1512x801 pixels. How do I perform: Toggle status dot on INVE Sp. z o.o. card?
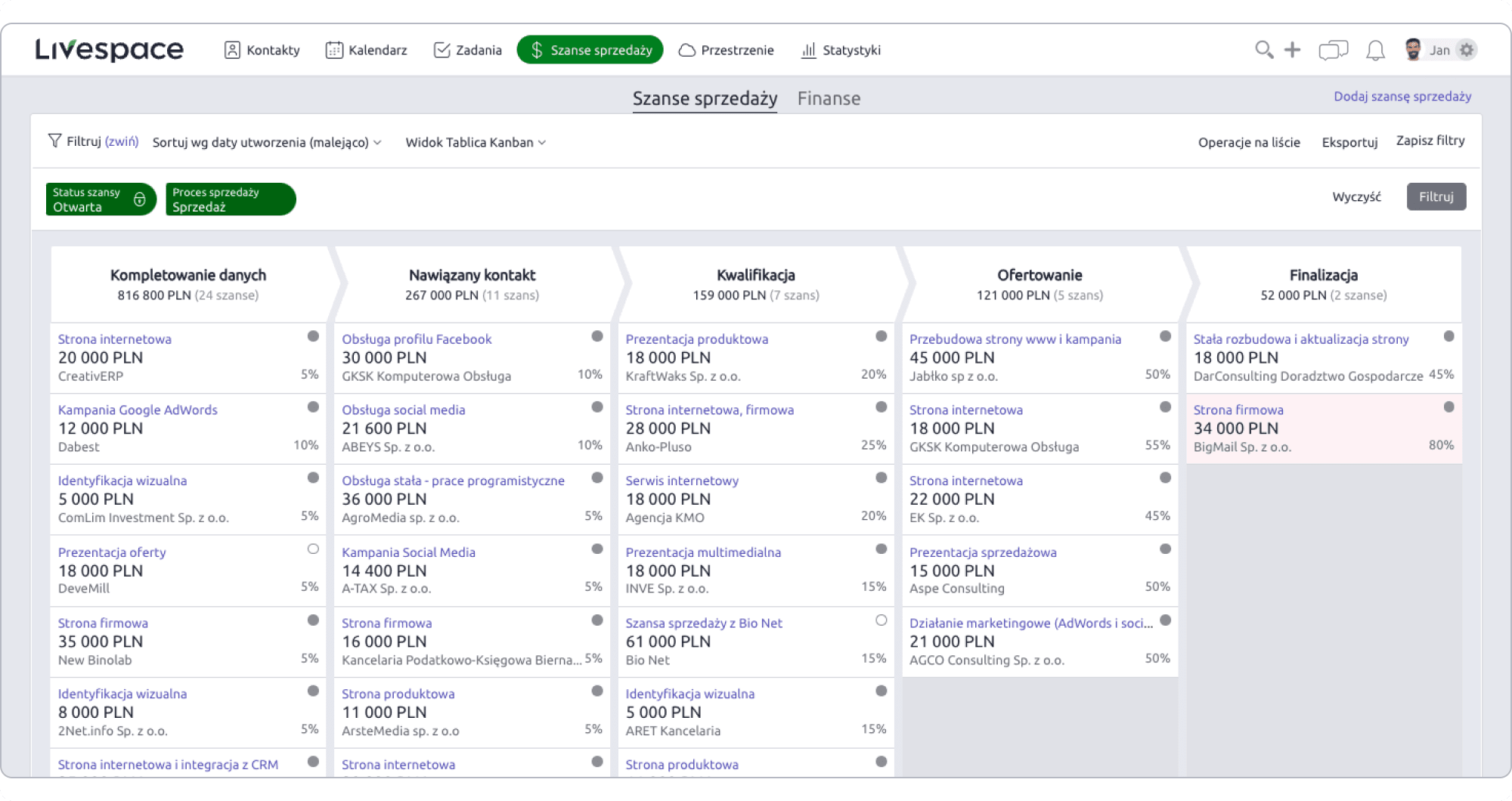(881, 549)
